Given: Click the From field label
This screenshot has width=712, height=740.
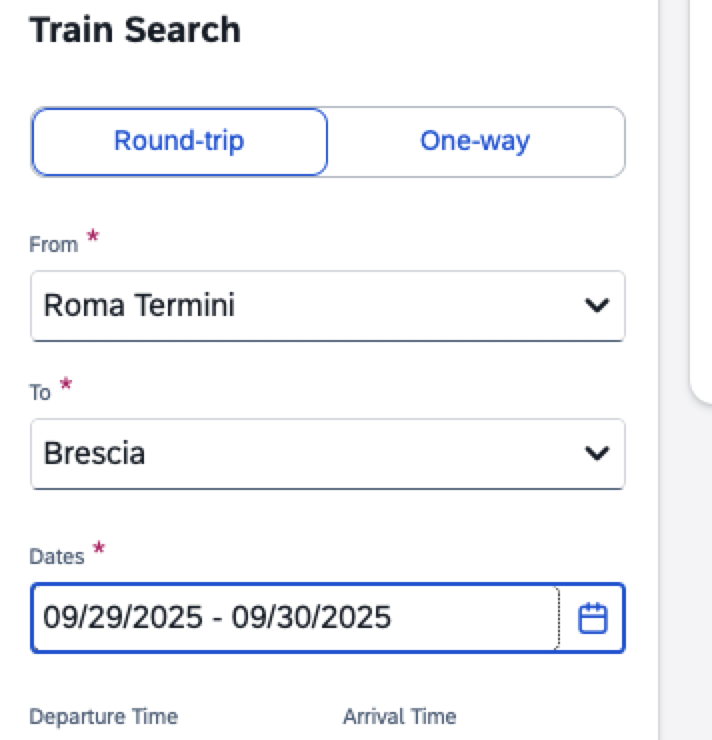Looking at the screenshot, I should pyautogui.click(x=54, y=245).
